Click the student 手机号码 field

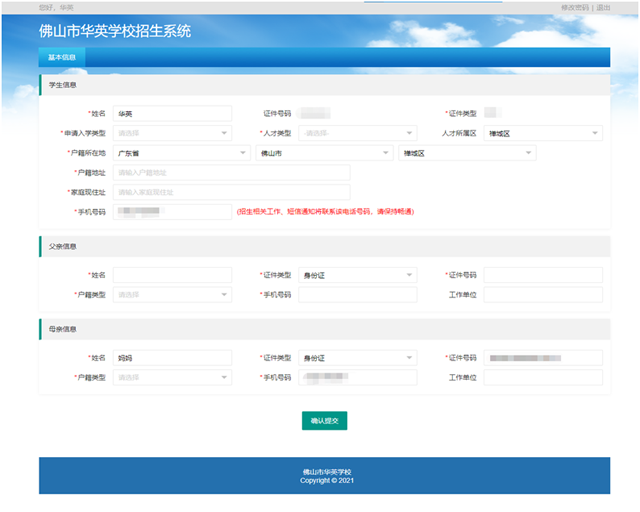point(171,212)
